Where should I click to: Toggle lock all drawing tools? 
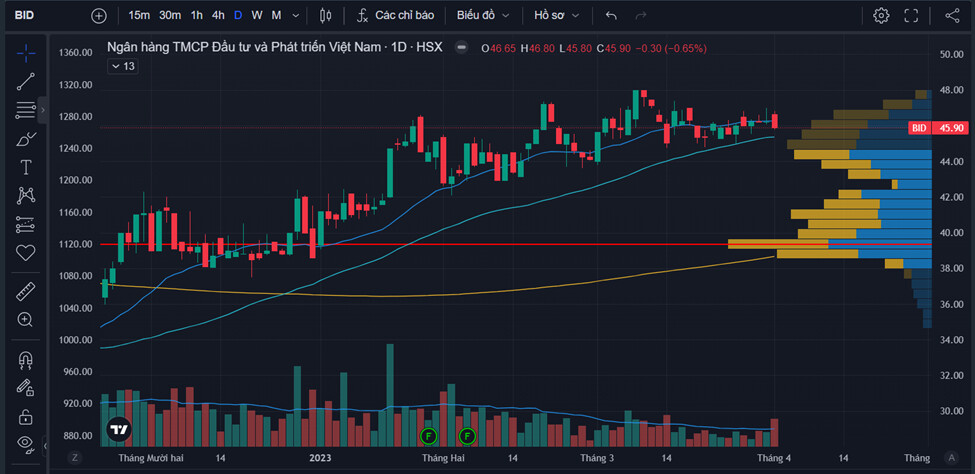pyautogui.click(x=26, y=416)
